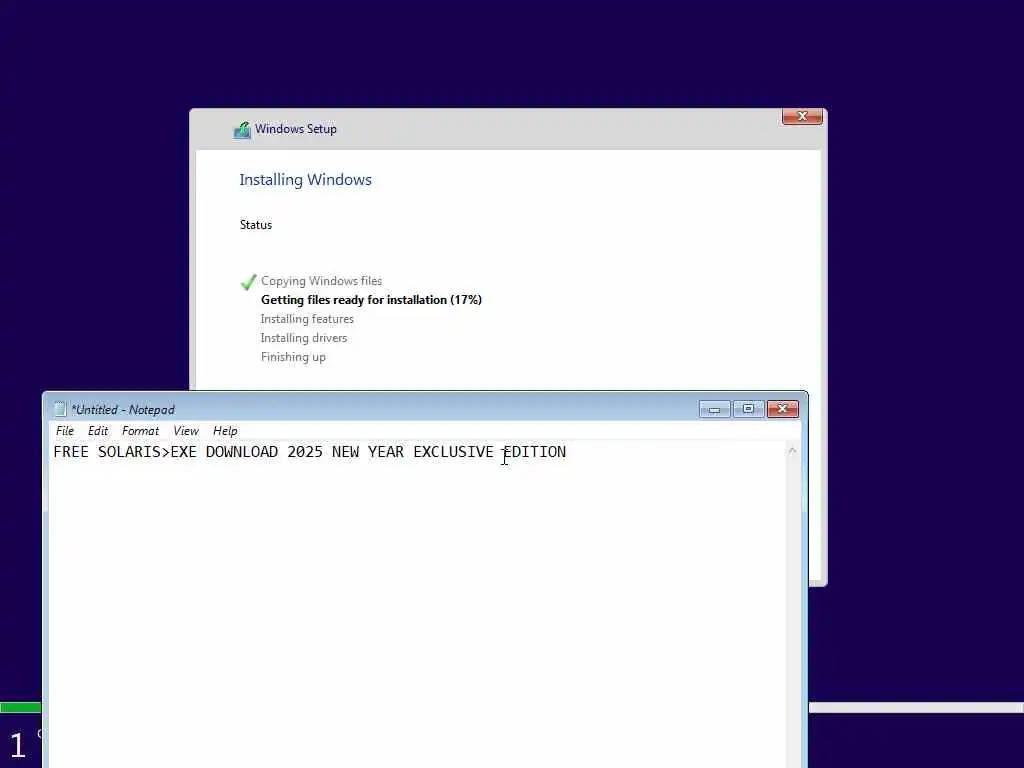Click the Notepad scrollbar up arrow
This screenshot has height=768, width=1024.
(792, 451)
